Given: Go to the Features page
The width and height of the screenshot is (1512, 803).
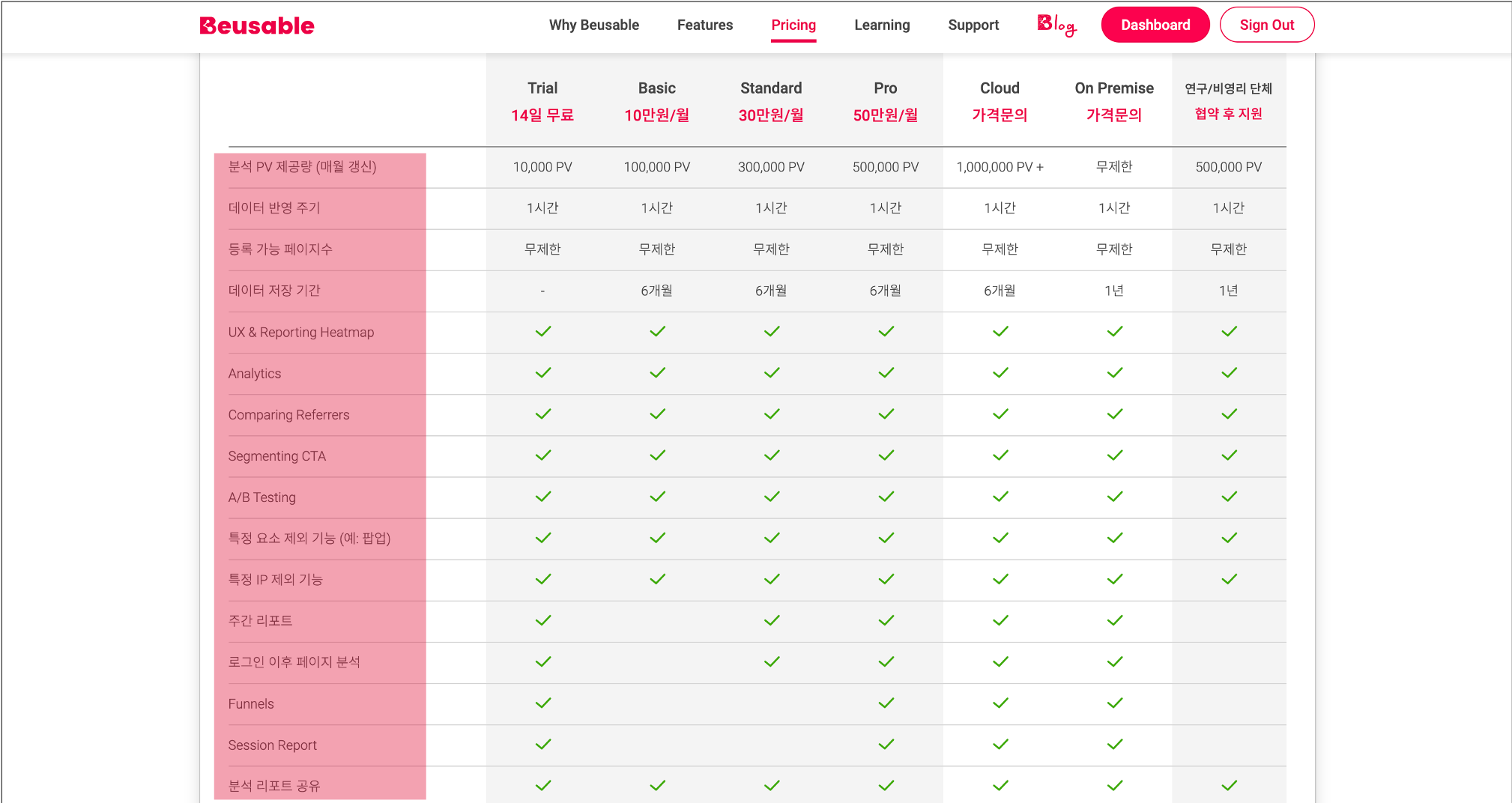Looking at the screenshot, I should [x=705, y=25].
